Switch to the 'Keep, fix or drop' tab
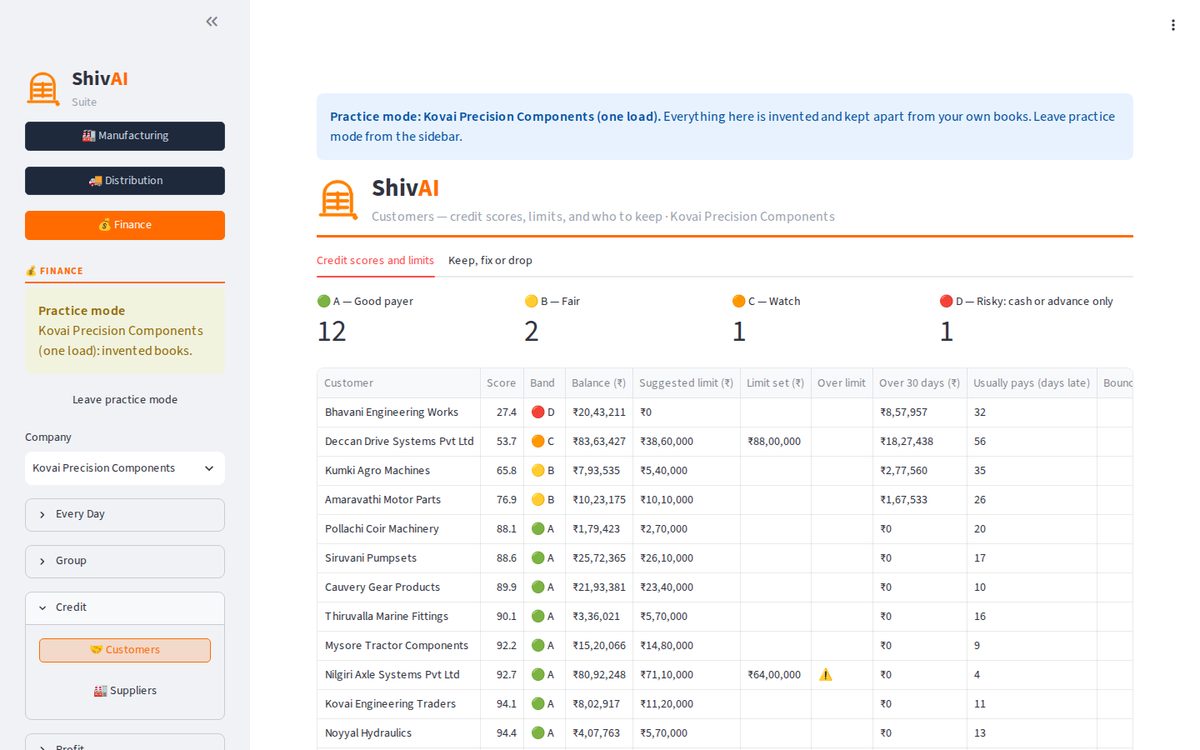This screenshot has width=1200, height=750. pos(490,260)
